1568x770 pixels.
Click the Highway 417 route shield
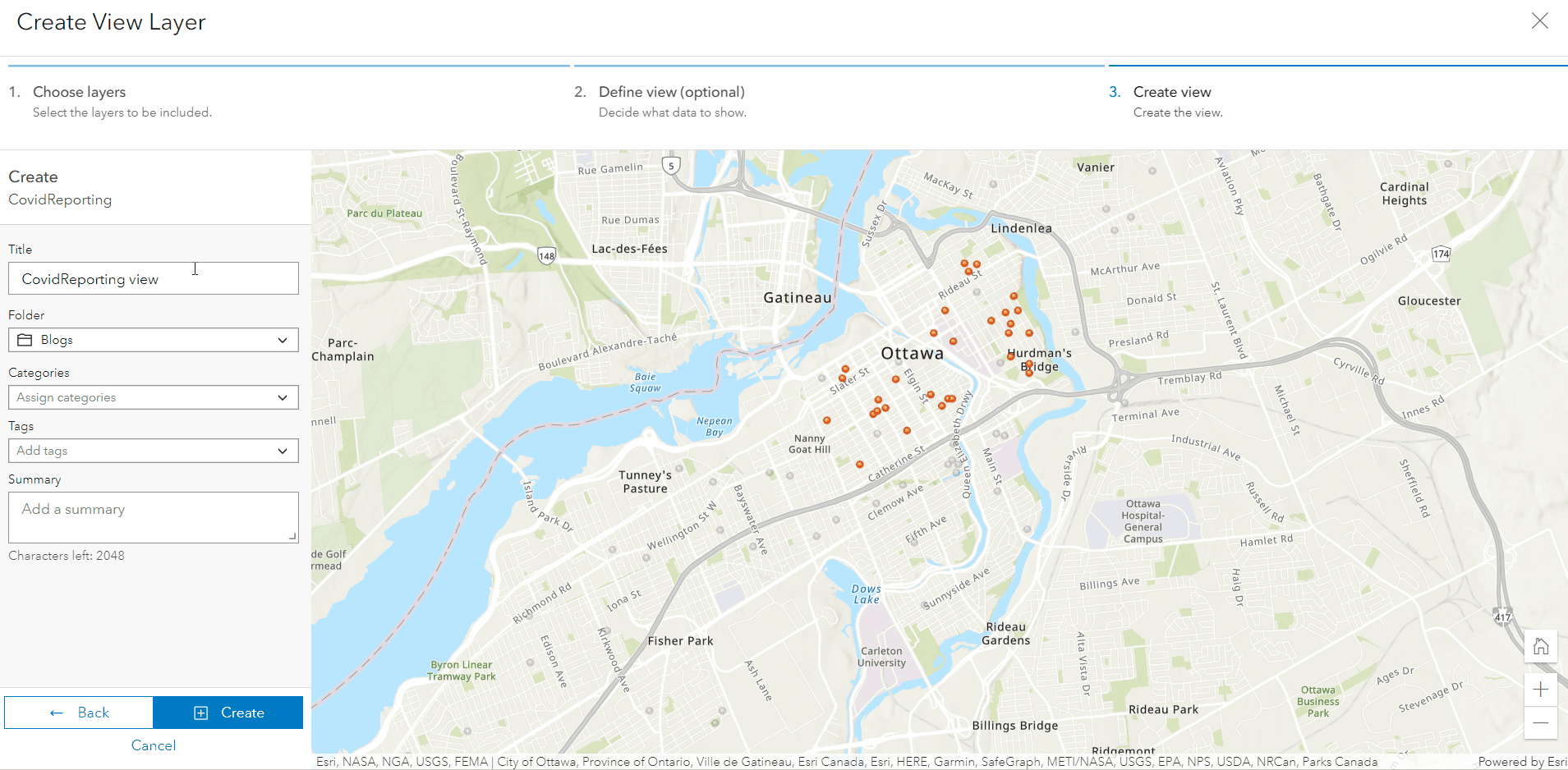tap(1502, 617)
